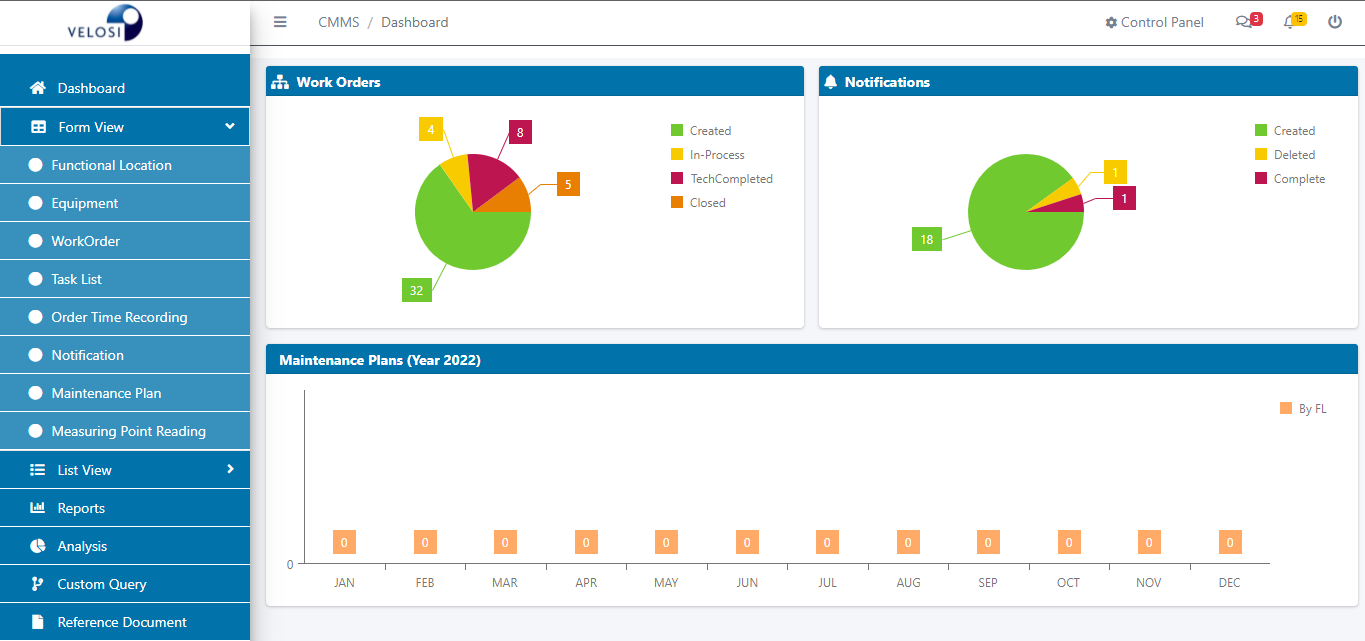Click the Reports bar chart icon

point(40,508)
